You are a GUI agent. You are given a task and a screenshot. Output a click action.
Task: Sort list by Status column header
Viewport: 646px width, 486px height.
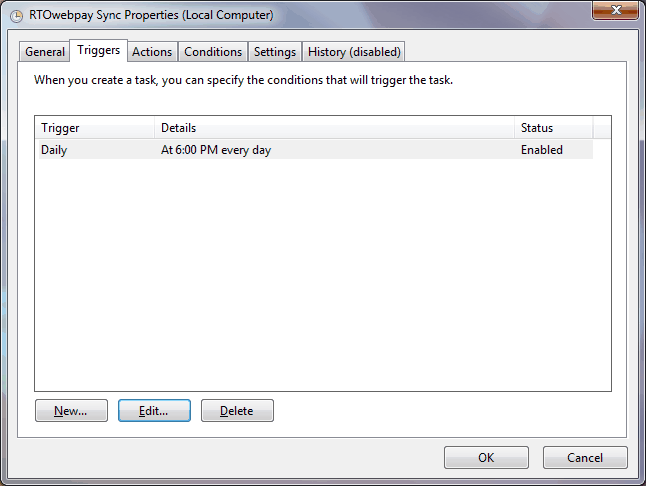(553, 128)
